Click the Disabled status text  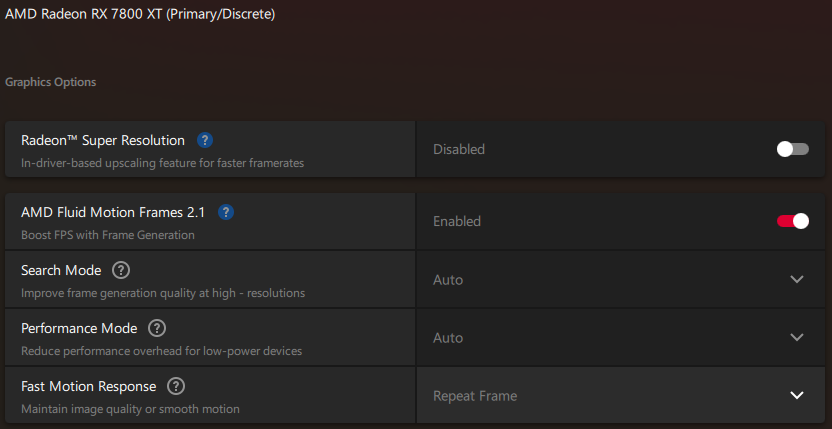459,150
